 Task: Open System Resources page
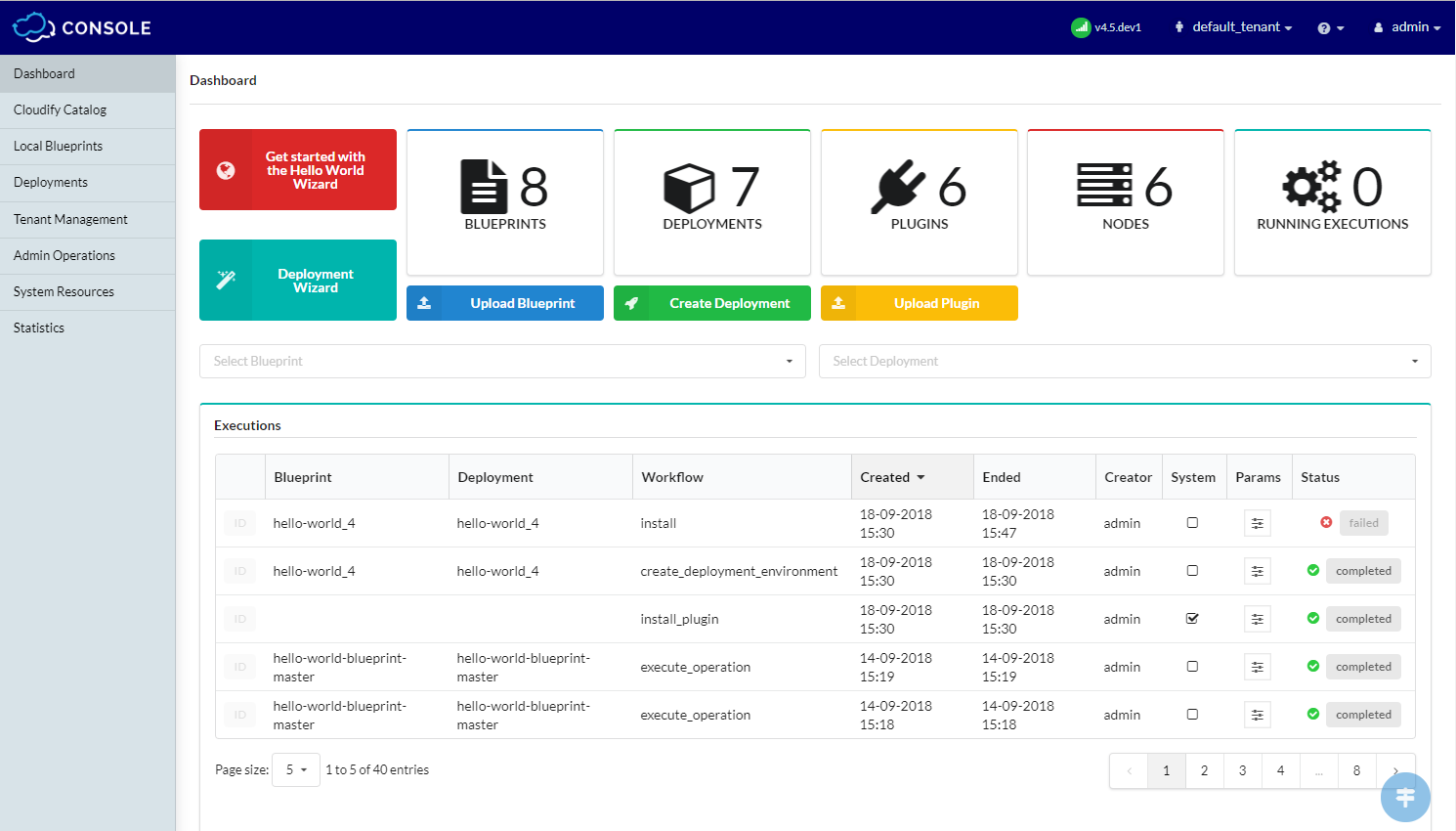point(88,291)
